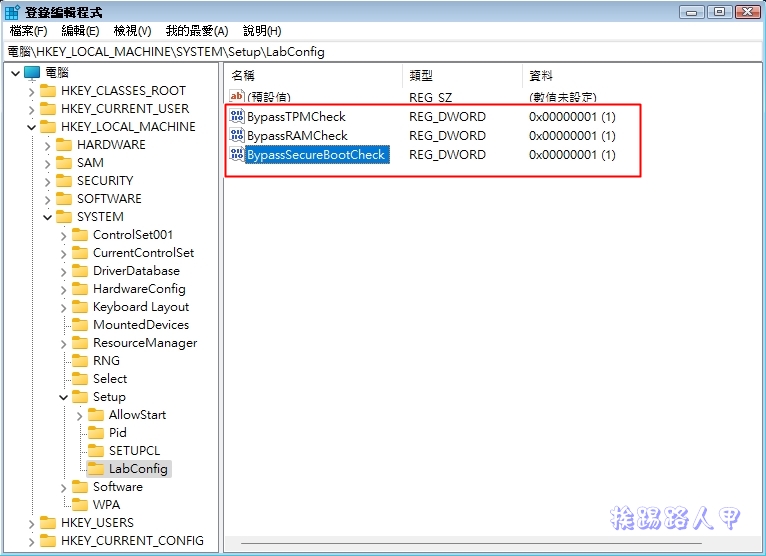
Task: Click the SECURITY folder icon
Action: (64, 181)
